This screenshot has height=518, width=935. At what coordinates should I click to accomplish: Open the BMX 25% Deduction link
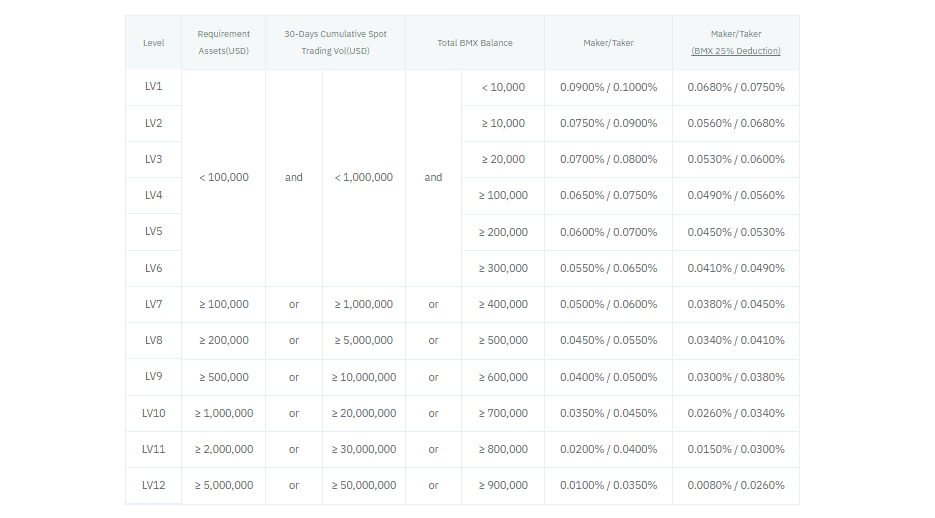(x=735, y=51)
